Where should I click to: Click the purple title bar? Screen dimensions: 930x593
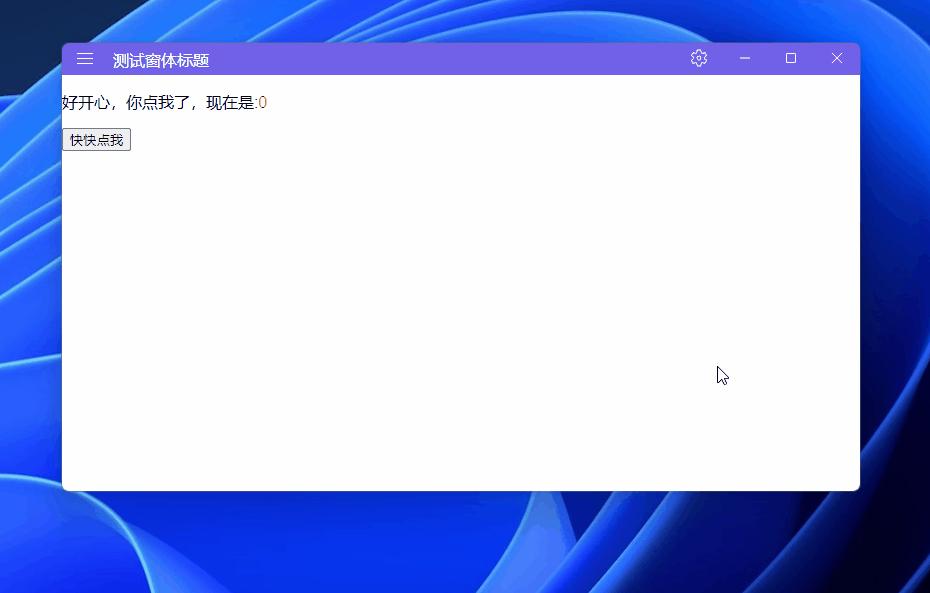tap(450, 58)
